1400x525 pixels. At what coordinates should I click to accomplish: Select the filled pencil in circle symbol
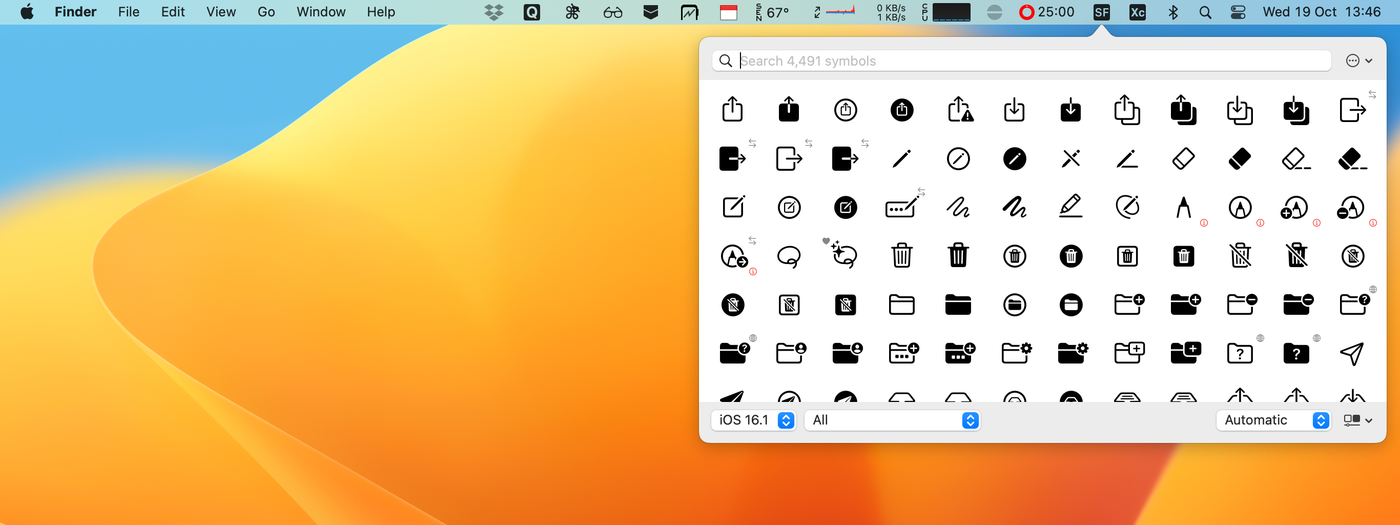1015,158
